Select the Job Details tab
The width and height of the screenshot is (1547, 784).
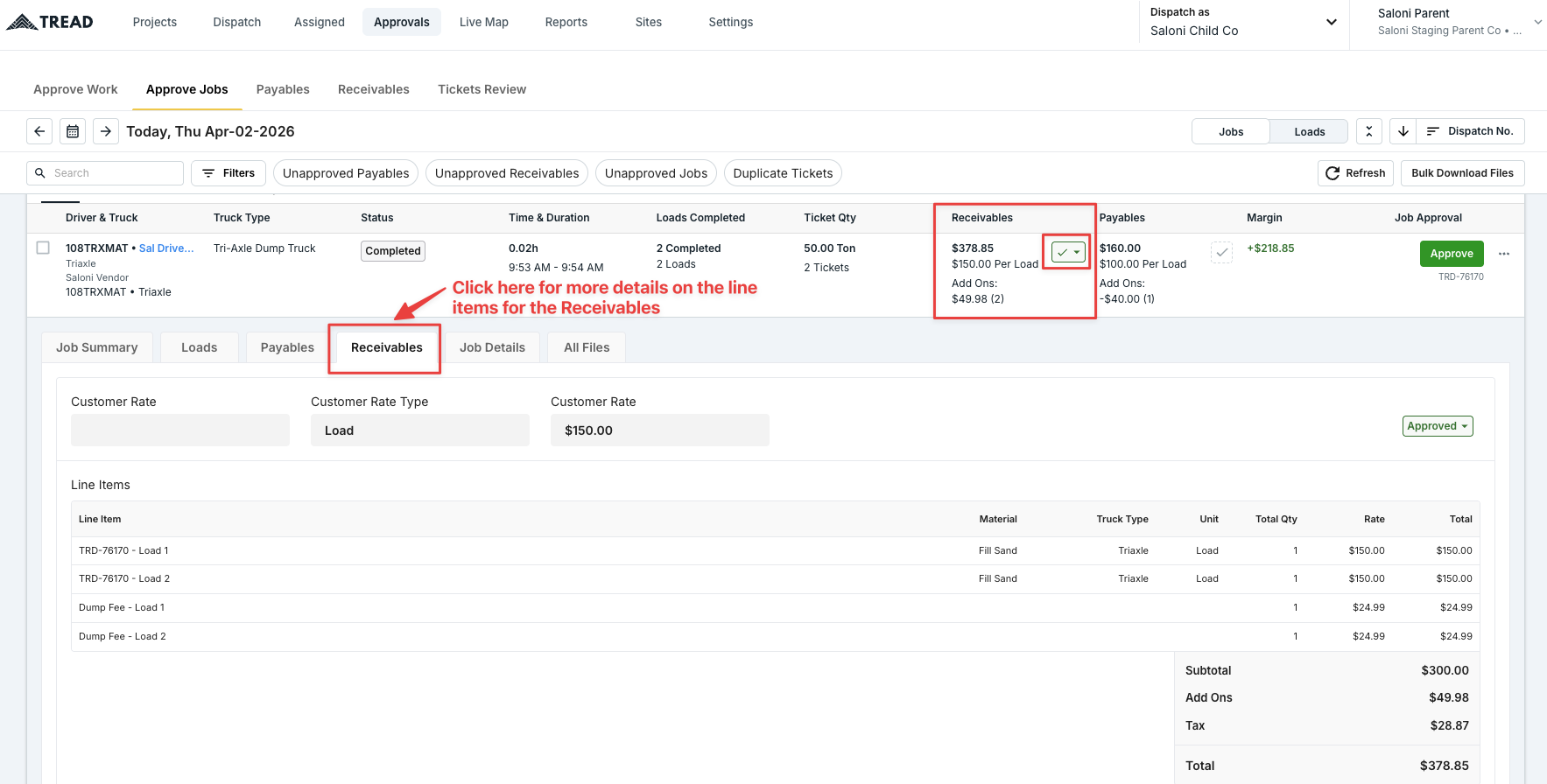(x=492, y=347)
